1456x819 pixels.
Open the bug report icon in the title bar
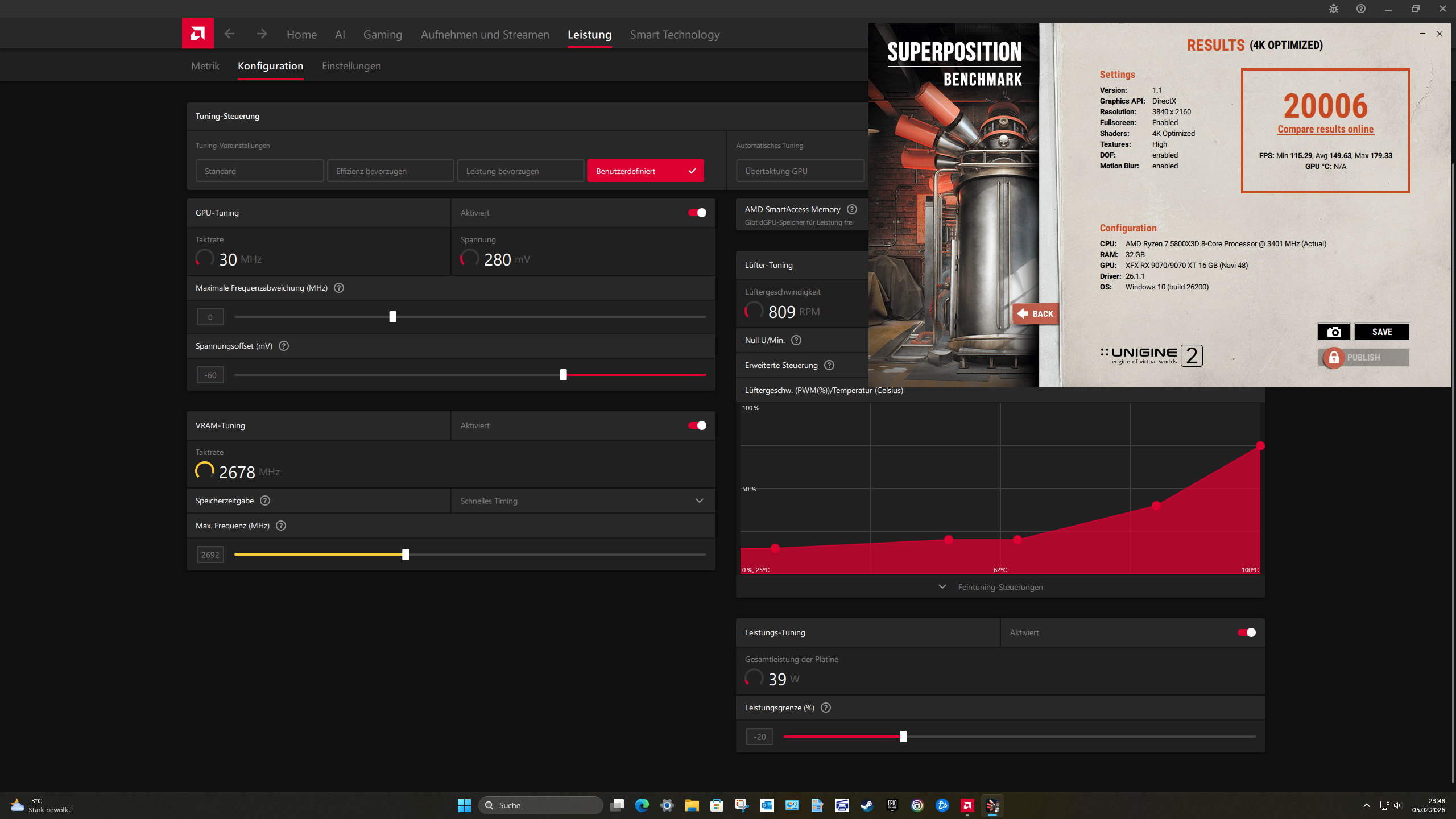coord(1333,9)
